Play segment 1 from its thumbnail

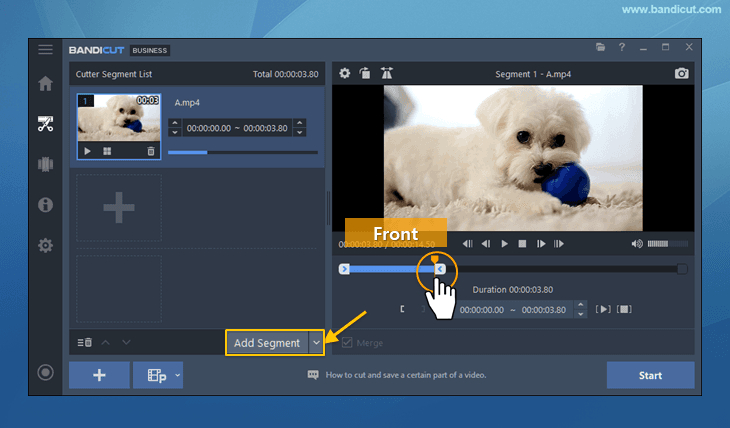pos(88,151)
